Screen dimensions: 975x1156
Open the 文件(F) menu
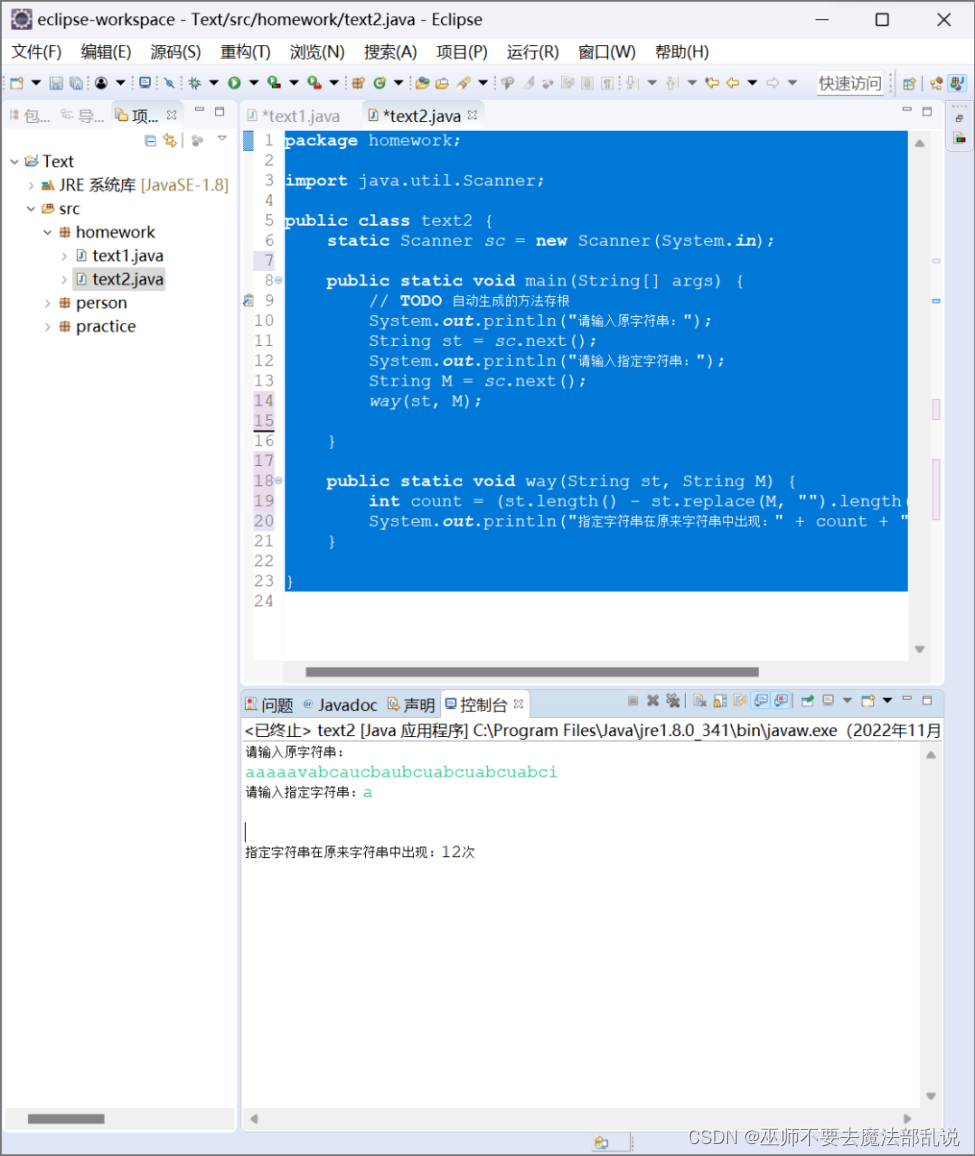pyautogui.click(x=36, y=52)
